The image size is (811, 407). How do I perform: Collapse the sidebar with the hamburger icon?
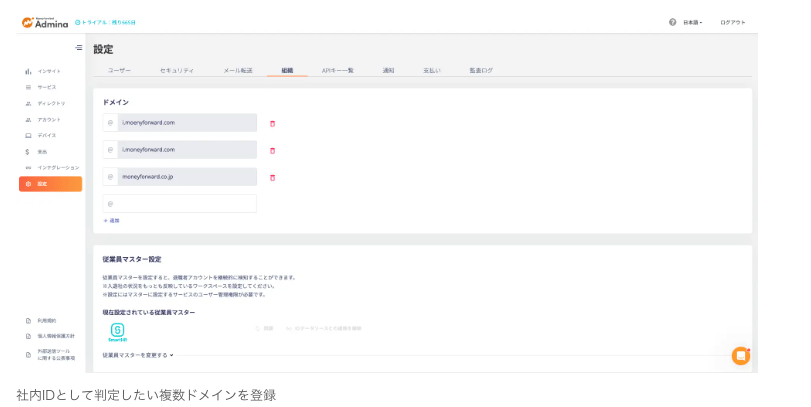79,48
